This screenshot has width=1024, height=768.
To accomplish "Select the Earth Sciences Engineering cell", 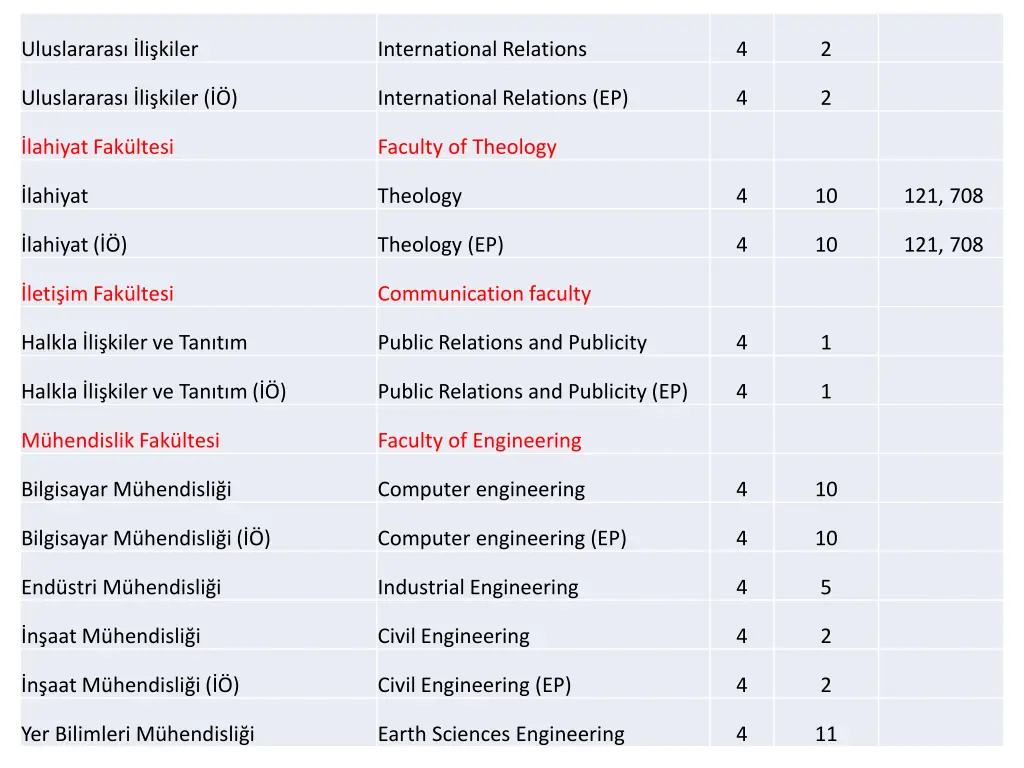I will [501, 734].
